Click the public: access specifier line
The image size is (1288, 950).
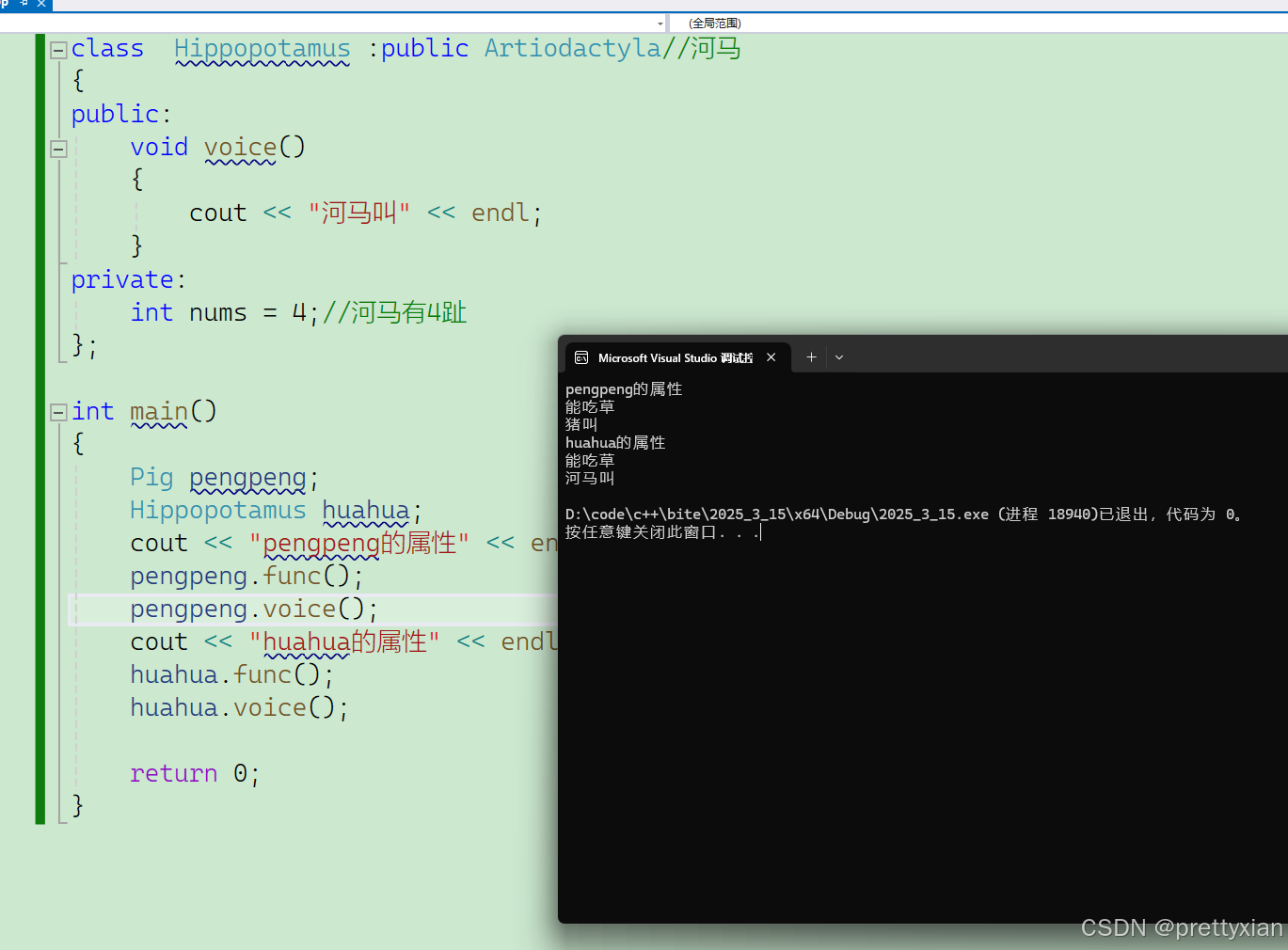tap(121, 114)
